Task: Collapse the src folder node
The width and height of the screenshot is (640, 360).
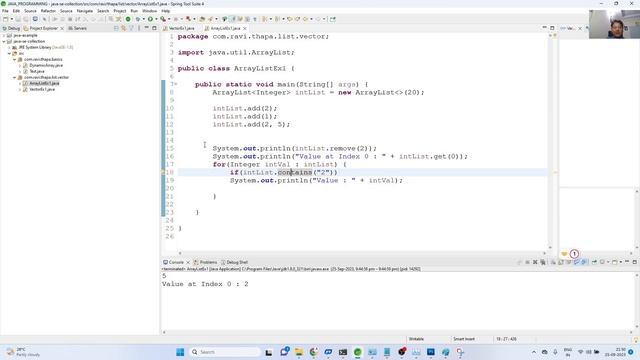Action: [9, 53]
